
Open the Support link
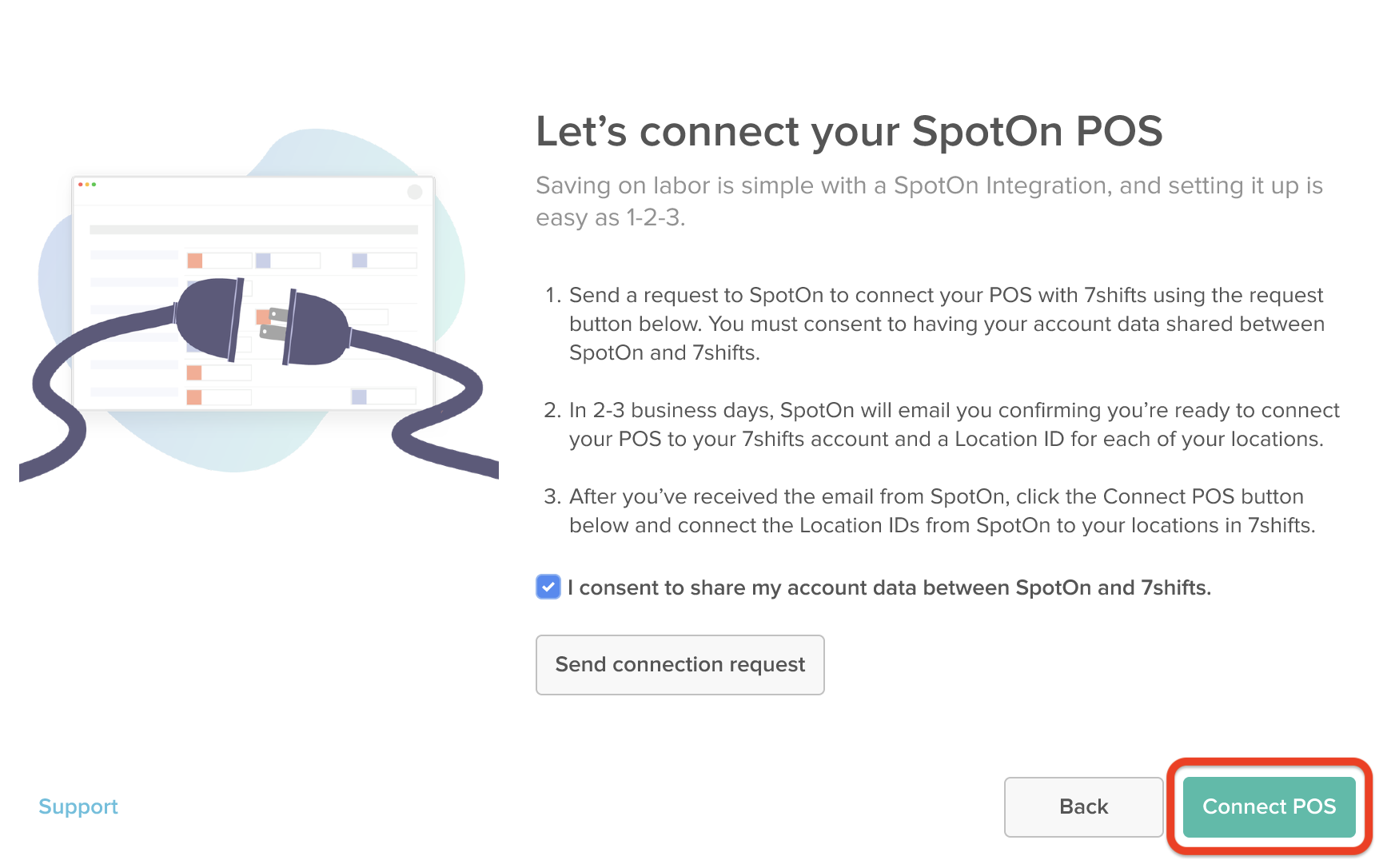tap(78, 806)
